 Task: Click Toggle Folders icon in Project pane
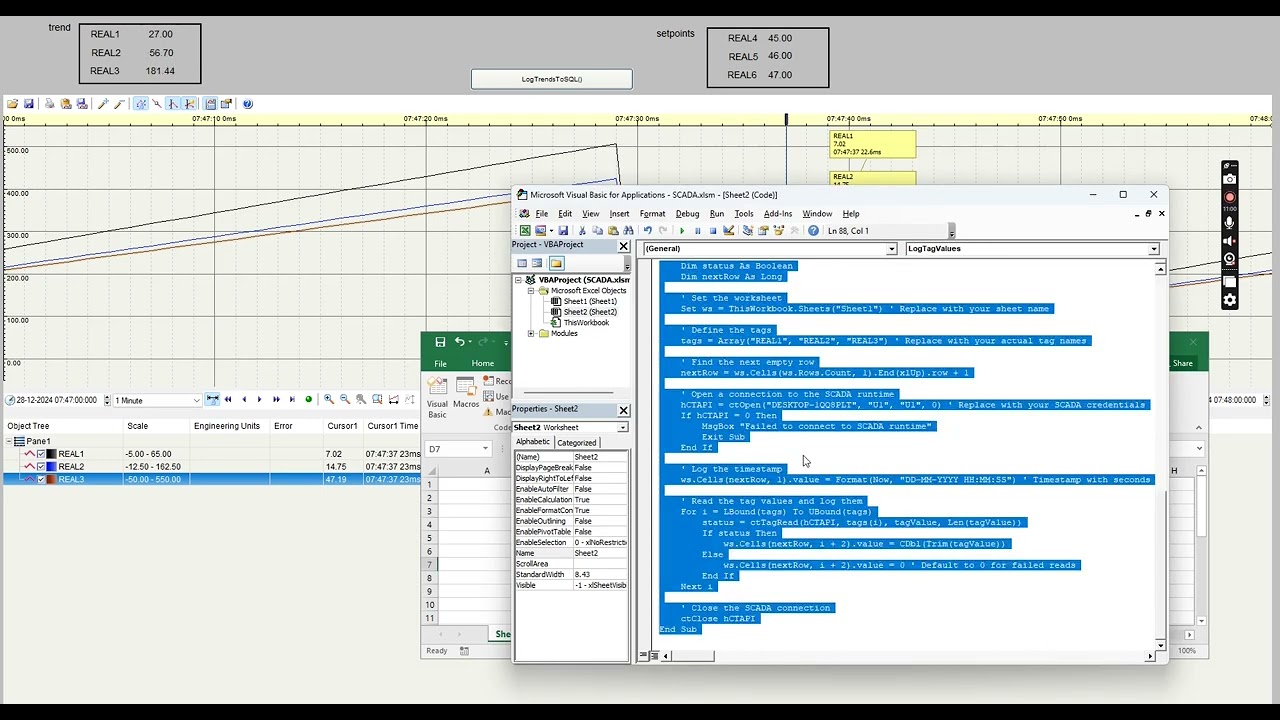pyautogui.click(x=556, y=263)
